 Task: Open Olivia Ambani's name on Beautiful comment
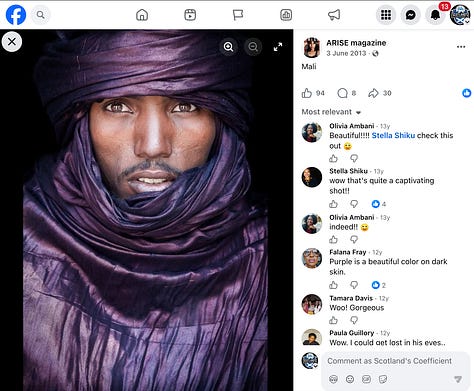pos(352,126)
